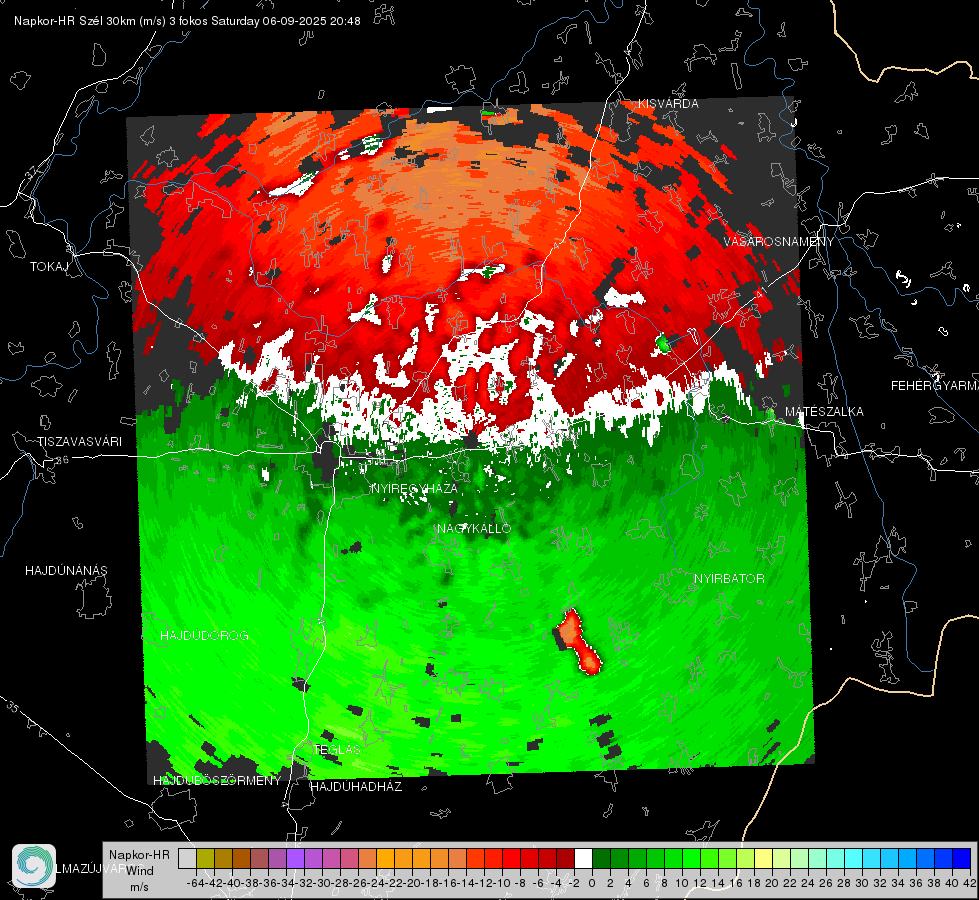
Task: Click the Napkor-HR legend label
Action: click(x=139, y=855)
